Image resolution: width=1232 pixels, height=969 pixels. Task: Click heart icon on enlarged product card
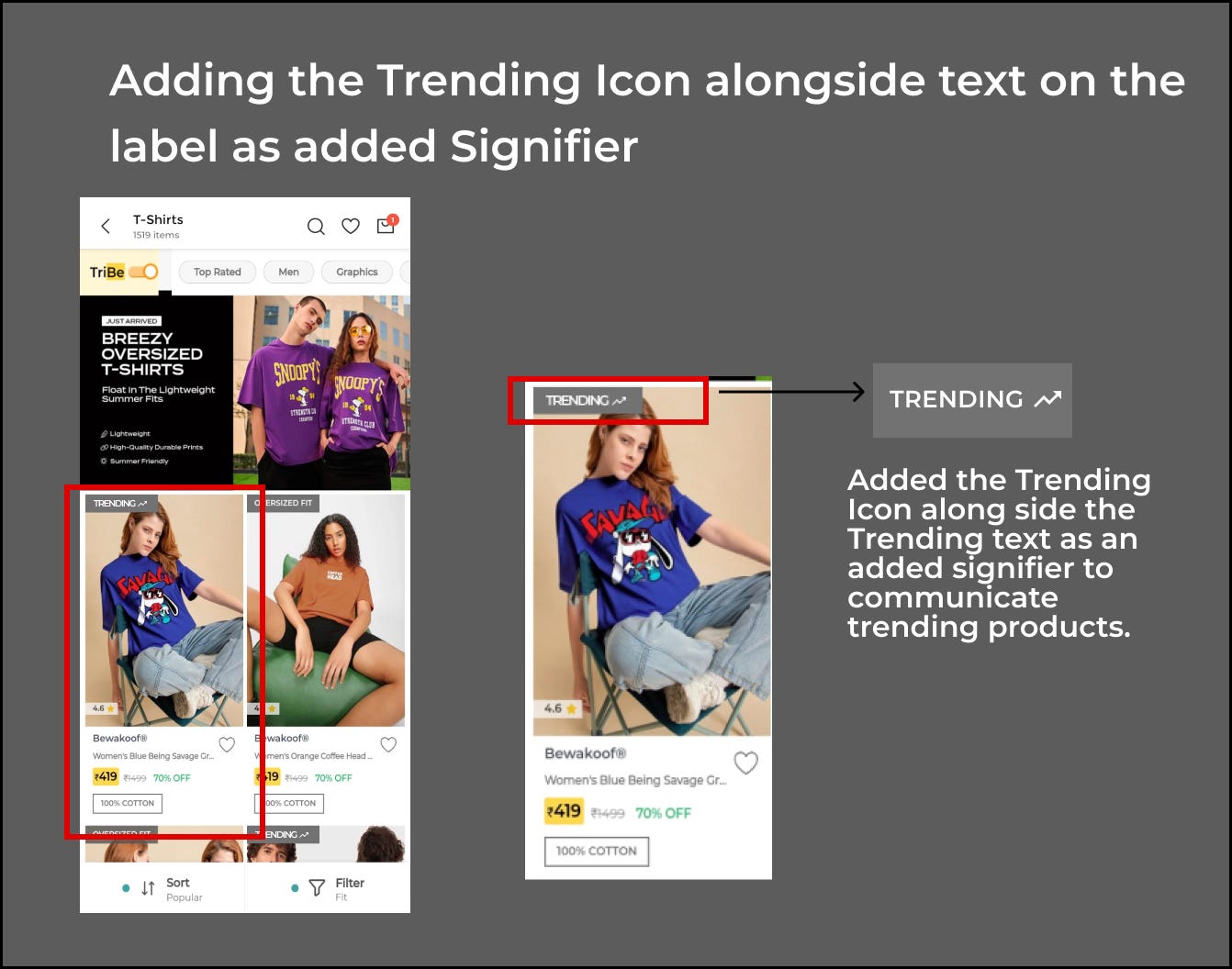tap(746, 763)
